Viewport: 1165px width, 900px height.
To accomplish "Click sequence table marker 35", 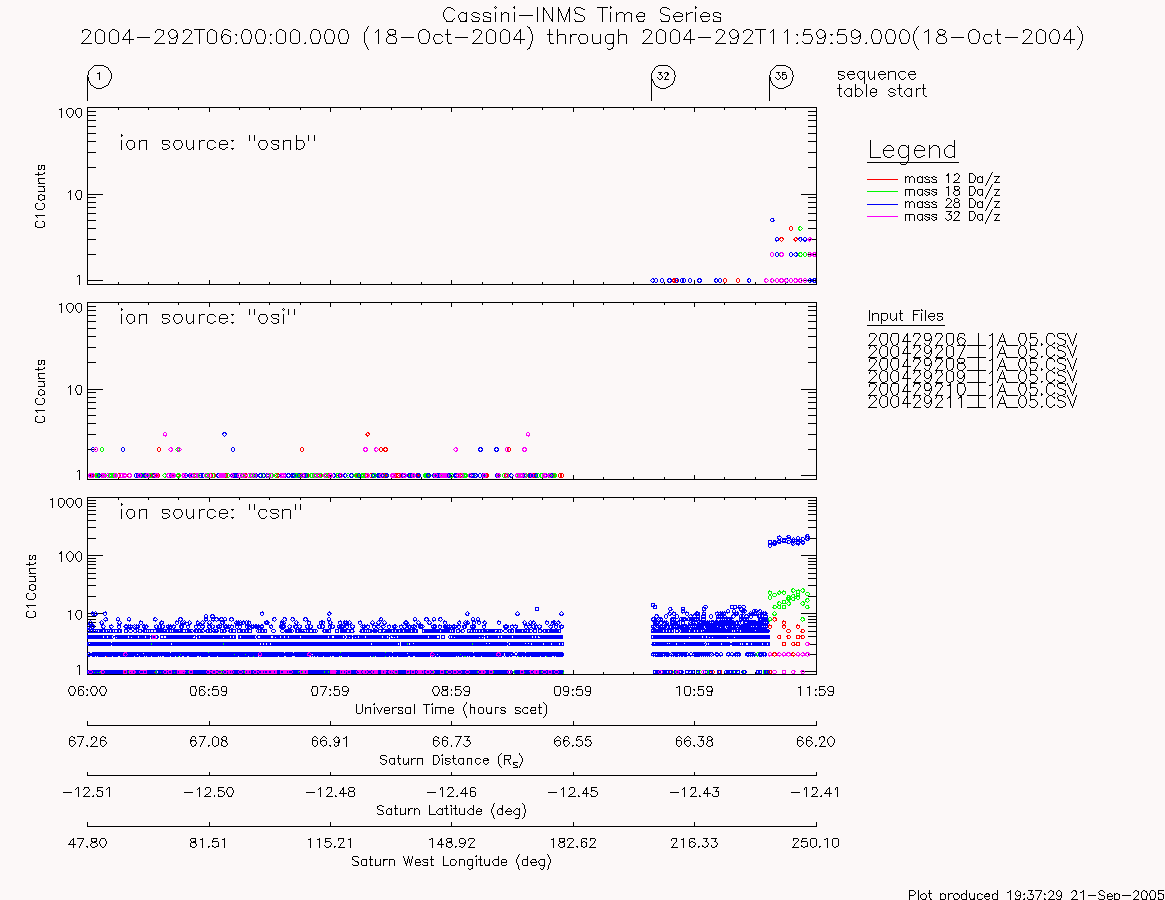I will (781, 77).
